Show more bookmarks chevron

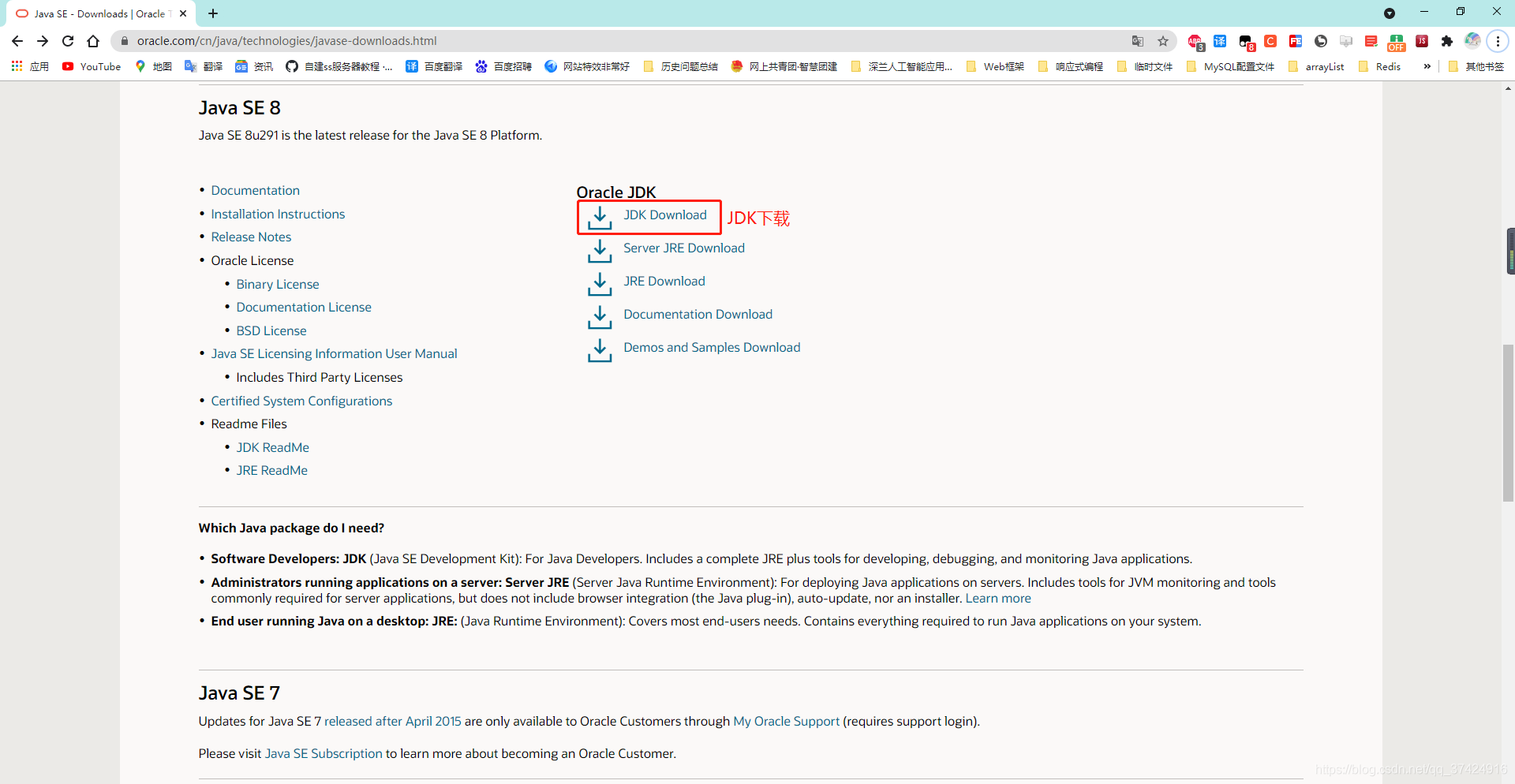1427,66
